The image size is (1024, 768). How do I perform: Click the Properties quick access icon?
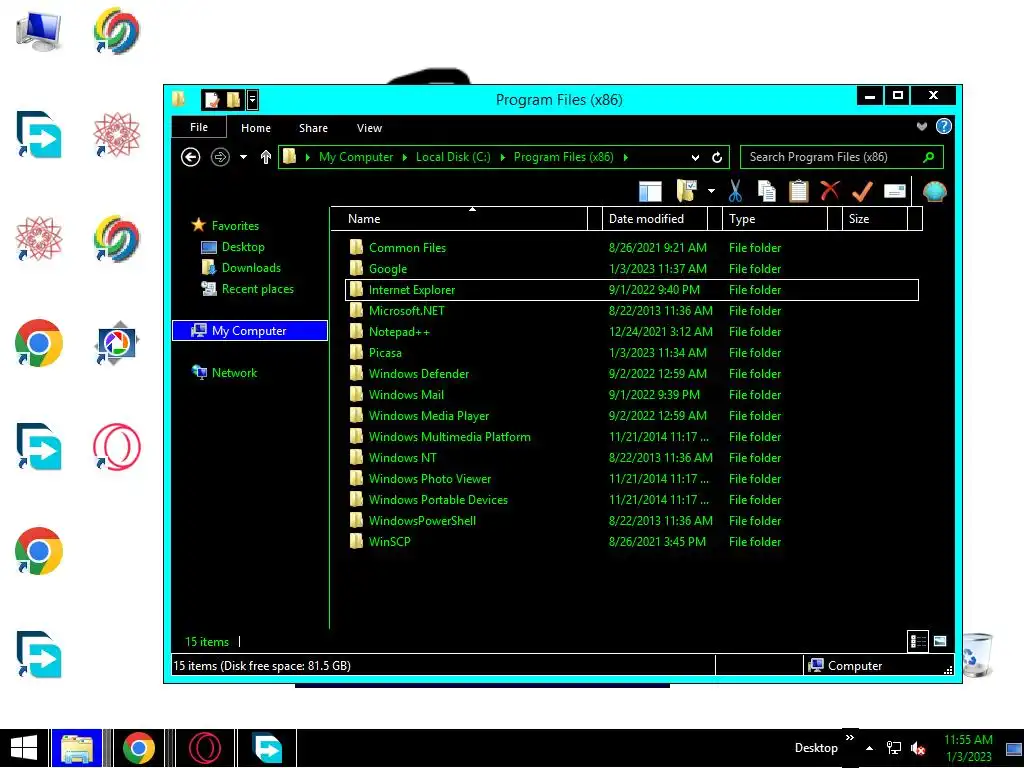coord(212,100)
